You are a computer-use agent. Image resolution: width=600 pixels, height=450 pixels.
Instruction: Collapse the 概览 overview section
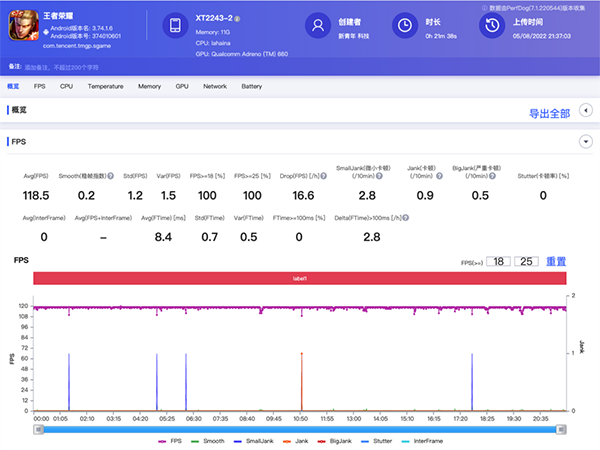pyautogui.click(x=585, y=112)
